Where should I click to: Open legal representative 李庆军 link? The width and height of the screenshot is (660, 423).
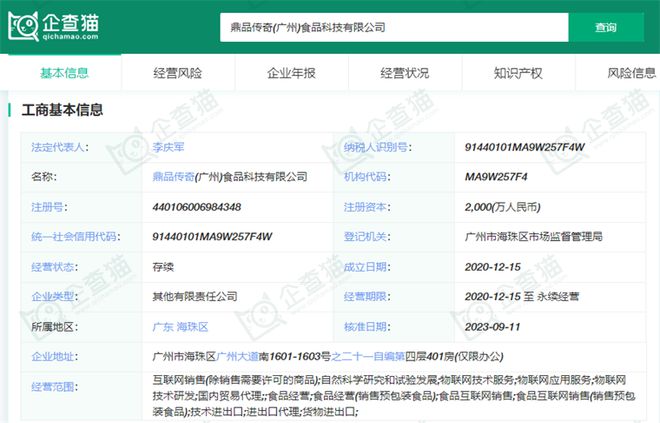click(x=168, y=146)
